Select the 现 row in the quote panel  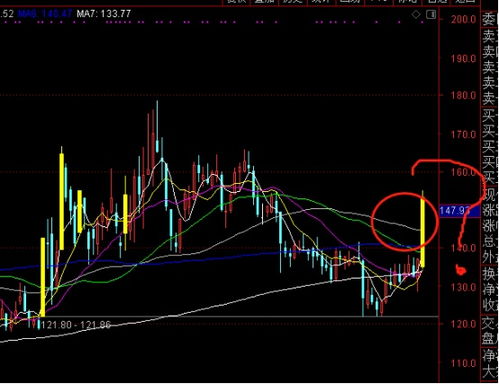pos(490,194)
